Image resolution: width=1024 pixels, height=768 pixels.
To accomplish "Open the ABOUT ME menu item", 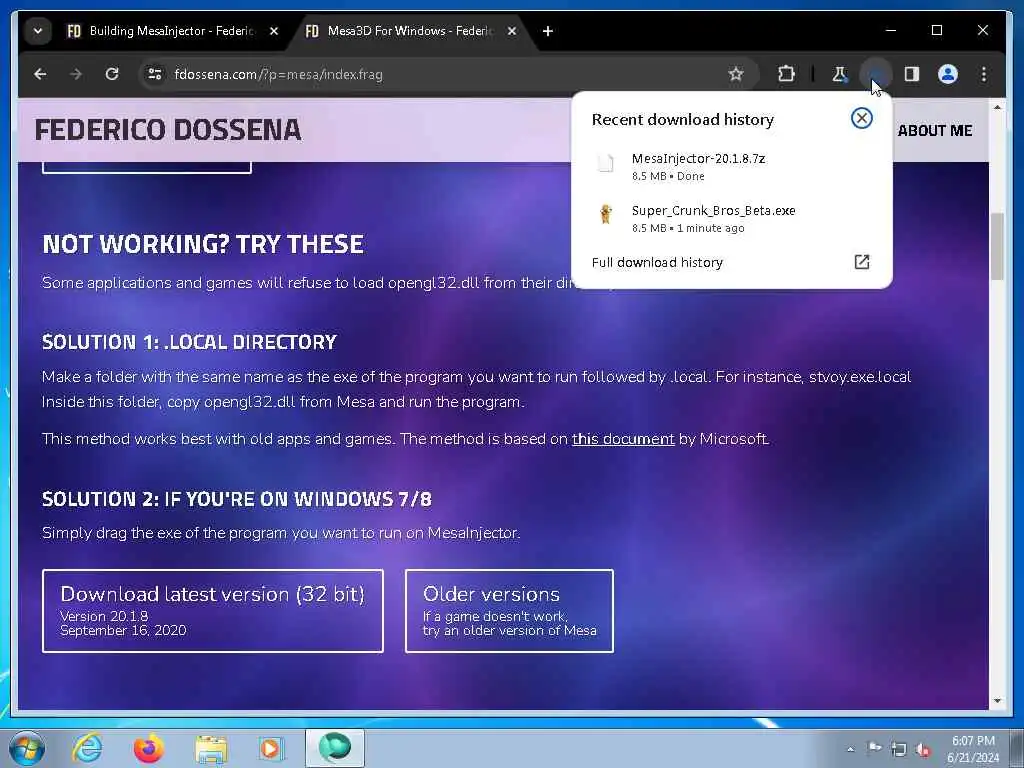I will point(935,131).
